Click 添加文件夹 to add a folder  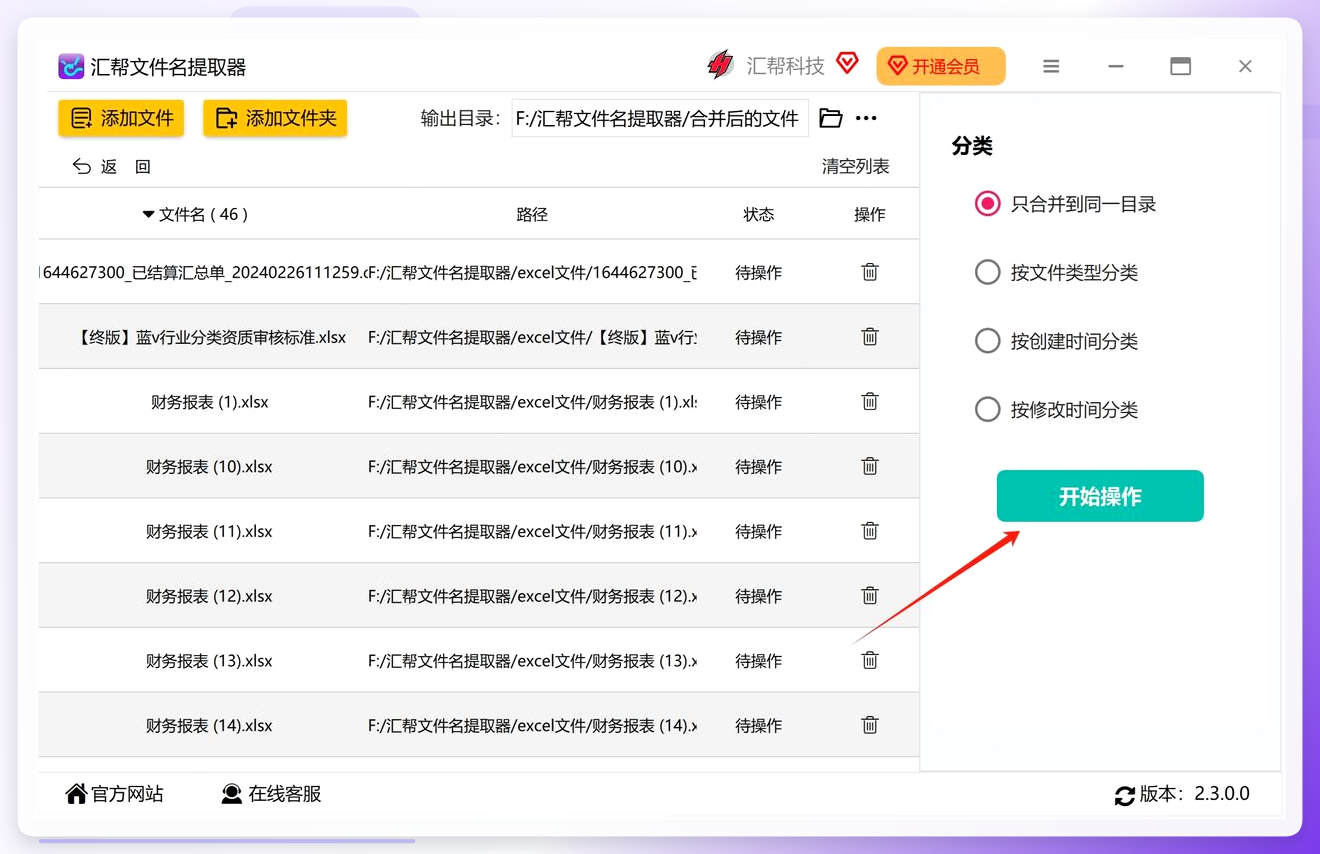[275, 118]
